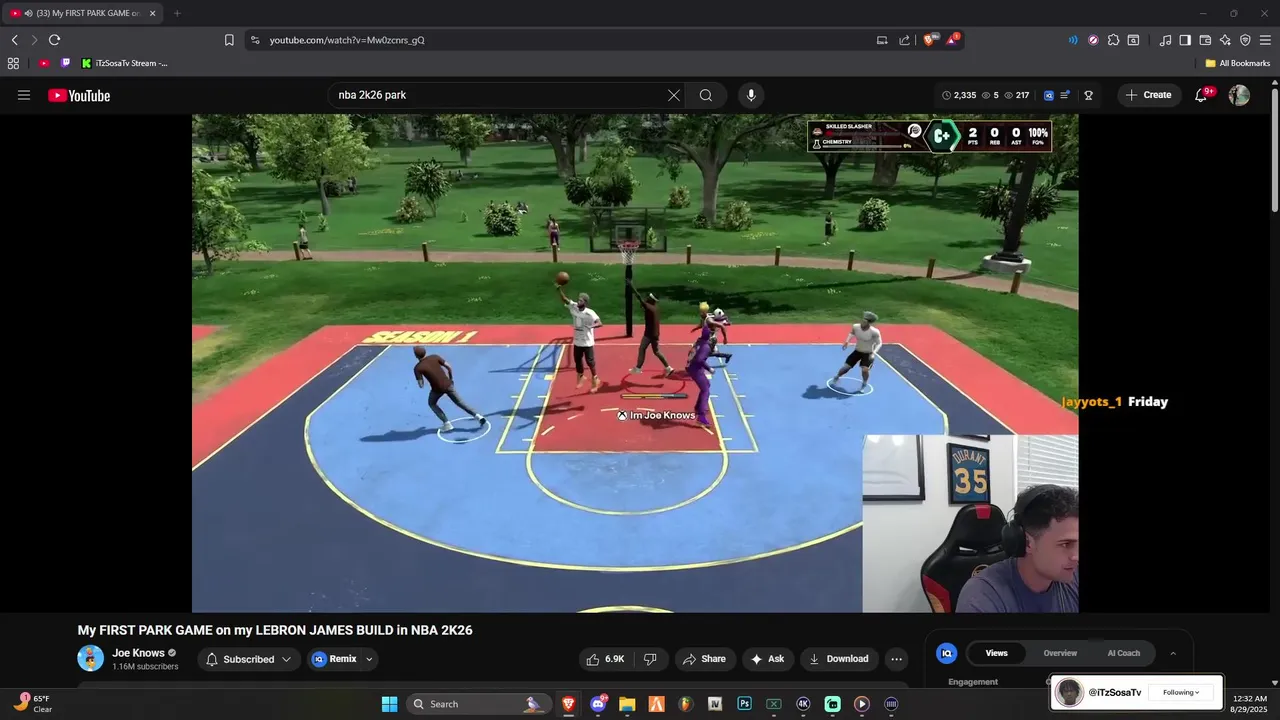This screenshot has height=720, width=1280.
Task: Go back with browser back arrow
Action: pos(14,40)
